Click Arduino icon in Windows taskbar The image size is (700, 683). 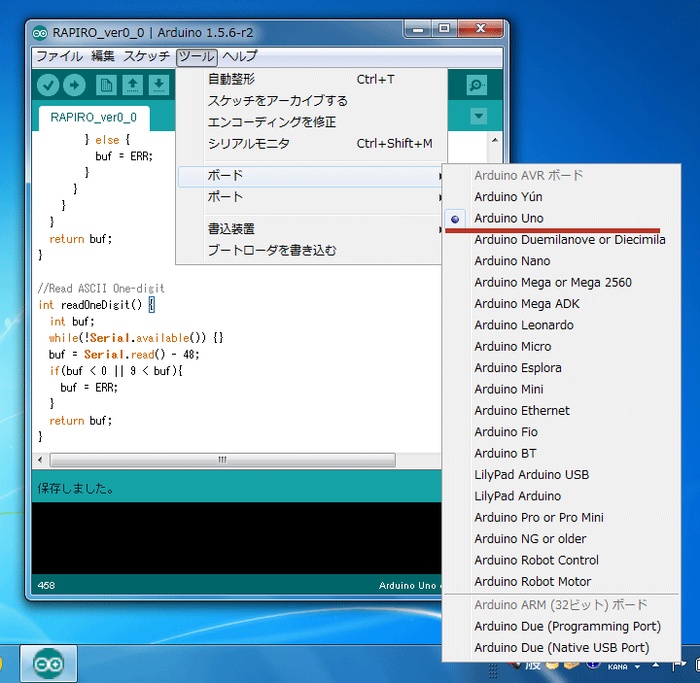pyautogui.click(x=48, y=664)
